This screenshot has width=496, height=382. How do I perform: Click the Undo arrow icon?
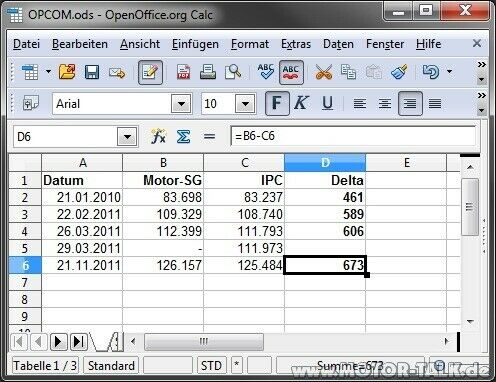pos(431,72)
